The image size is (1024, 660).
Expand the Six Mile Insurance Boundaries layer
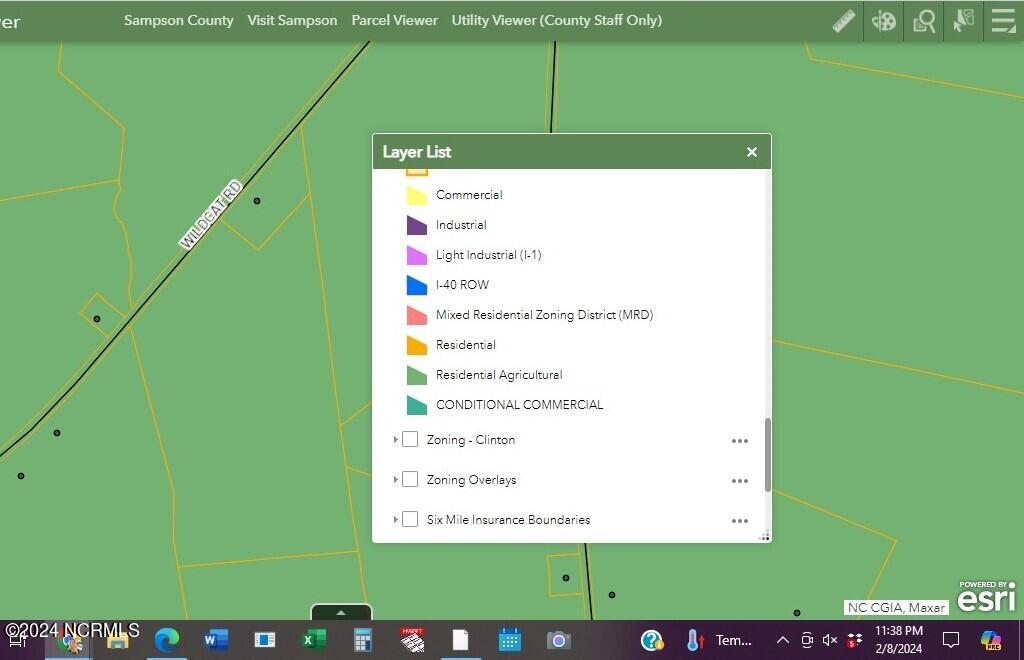(396, 520)
